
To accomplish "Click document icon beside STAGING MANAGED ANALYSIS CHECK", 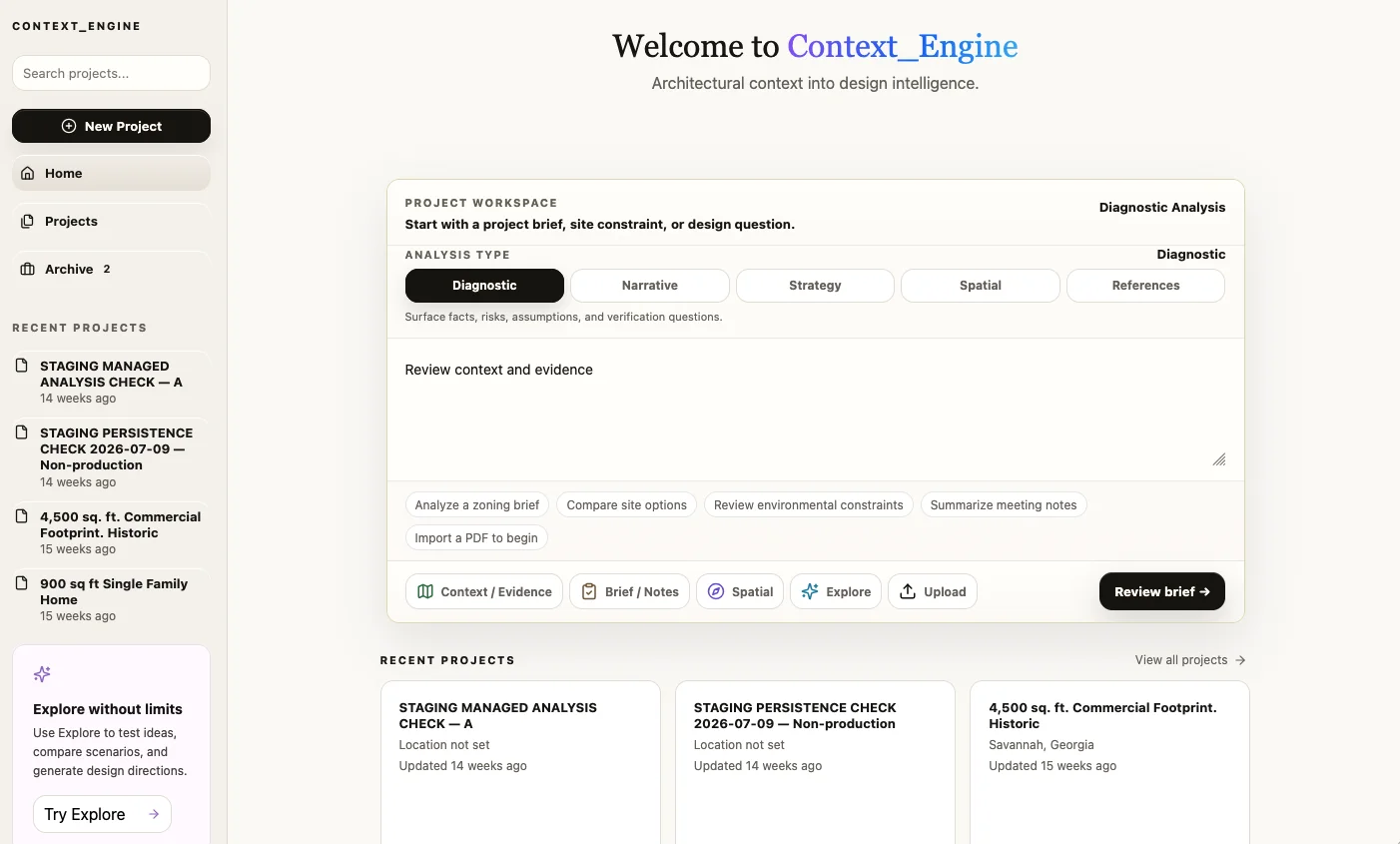I will [22, 366].
